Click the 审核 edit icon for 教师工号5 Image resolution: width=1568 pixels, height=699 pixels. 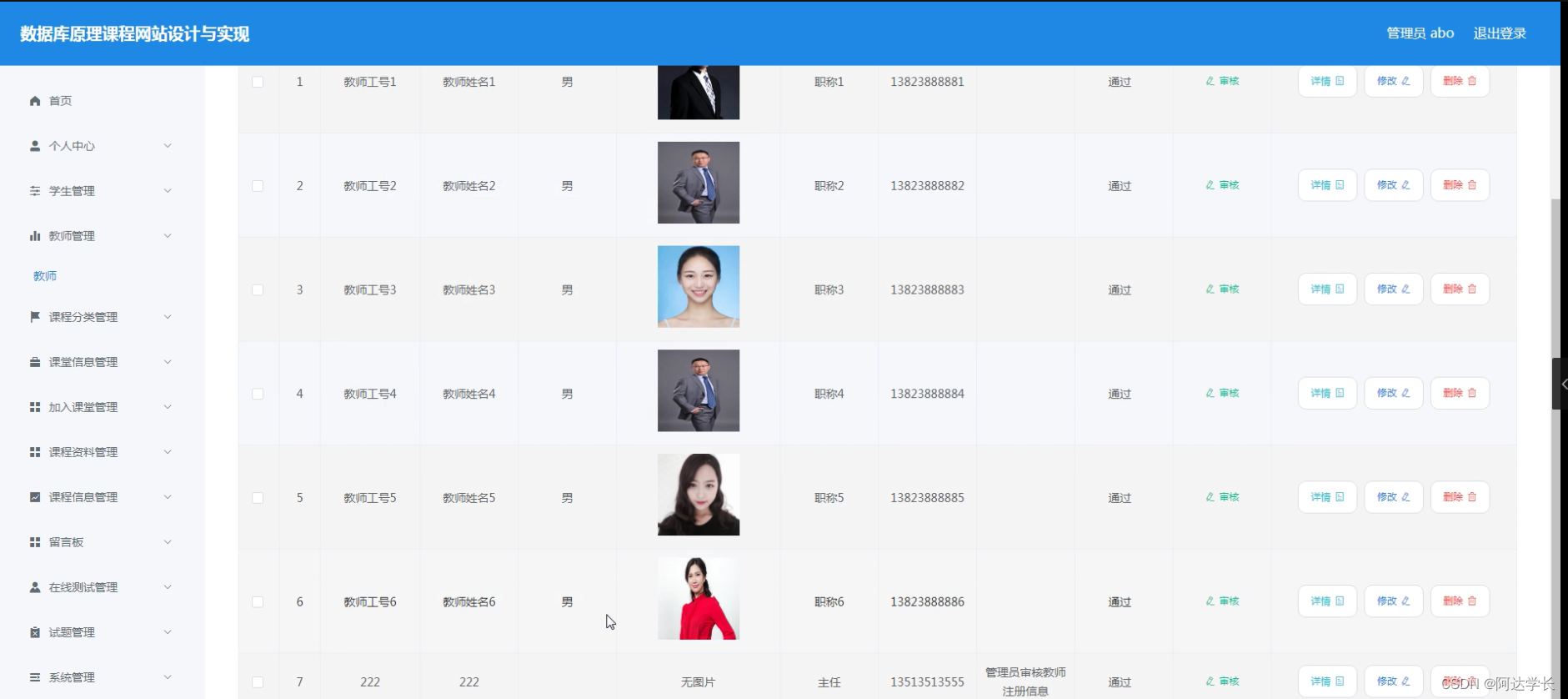pyautogui.click(x=1210, y=497)
